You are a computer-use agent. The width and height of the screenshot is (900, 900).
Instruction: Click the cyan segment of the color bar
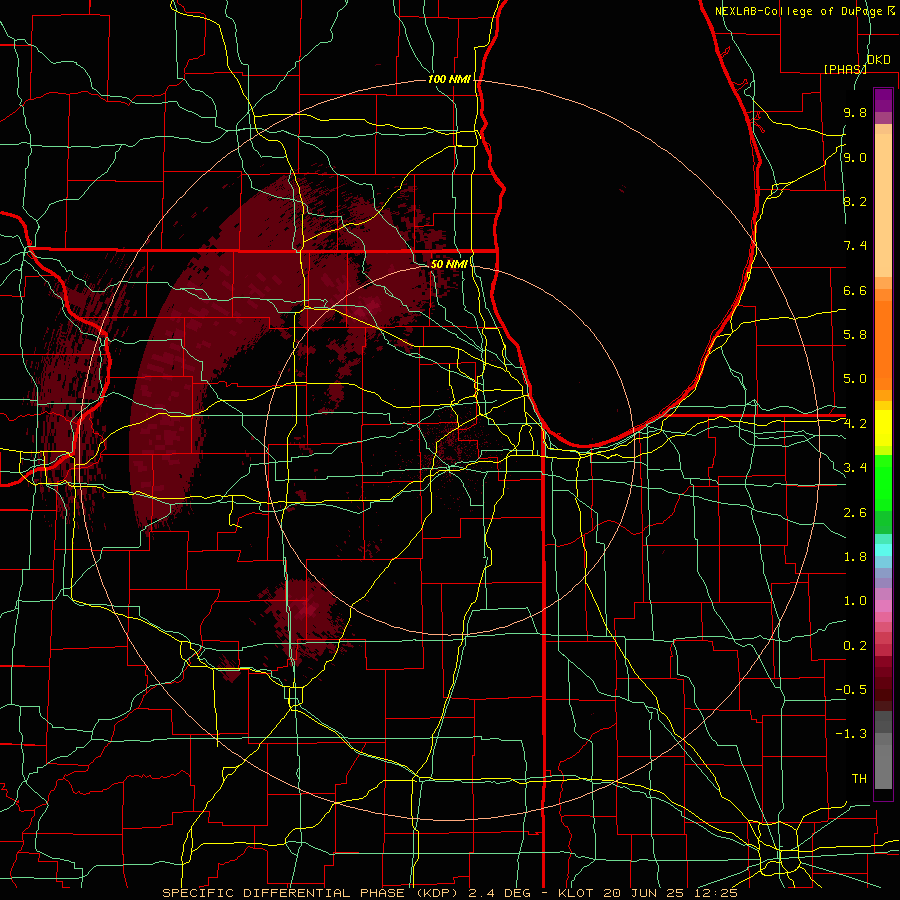tap(883, 550)
